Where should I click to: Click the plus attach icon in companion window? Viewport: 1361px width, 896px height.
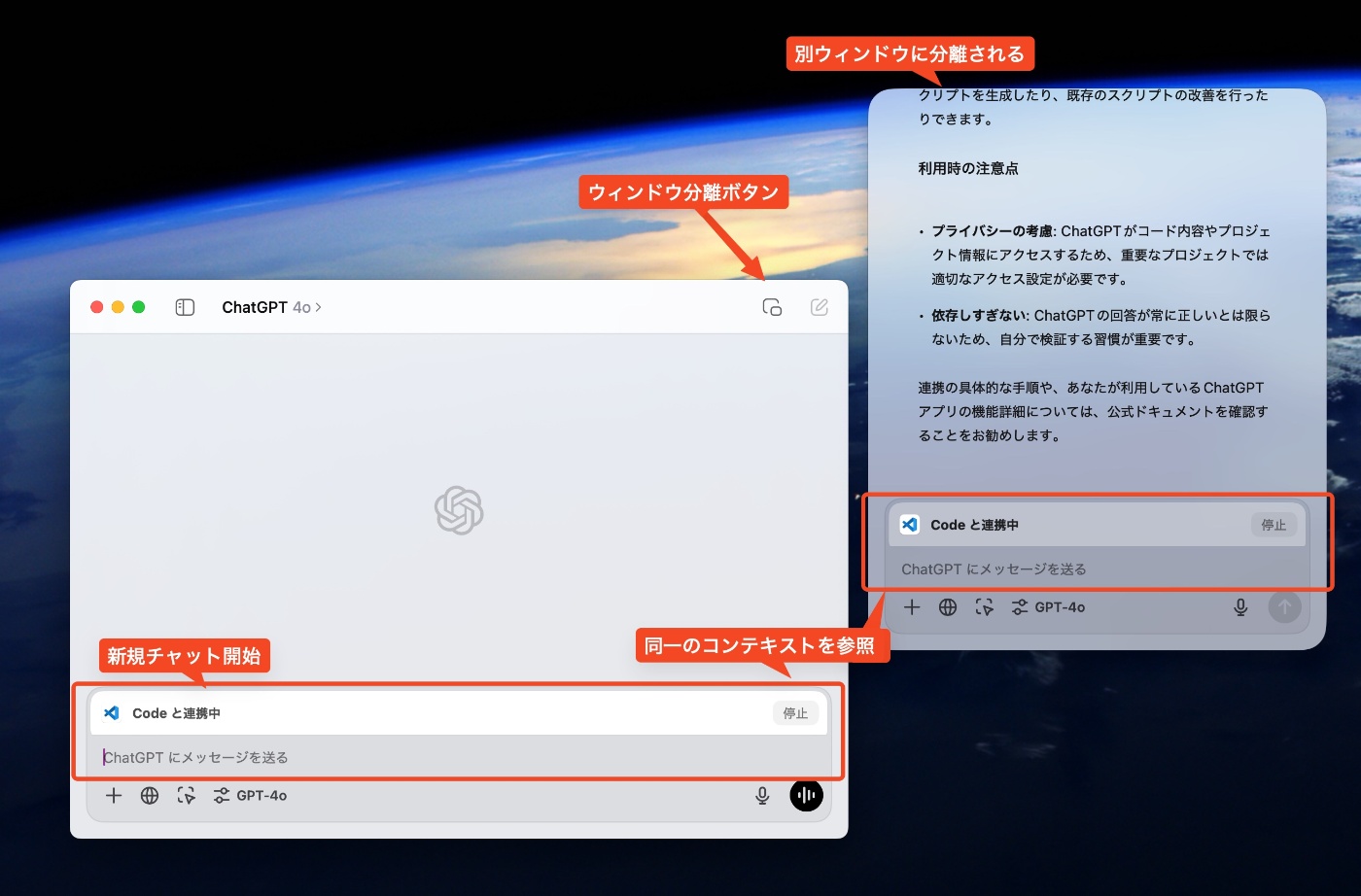coord(912,607)
